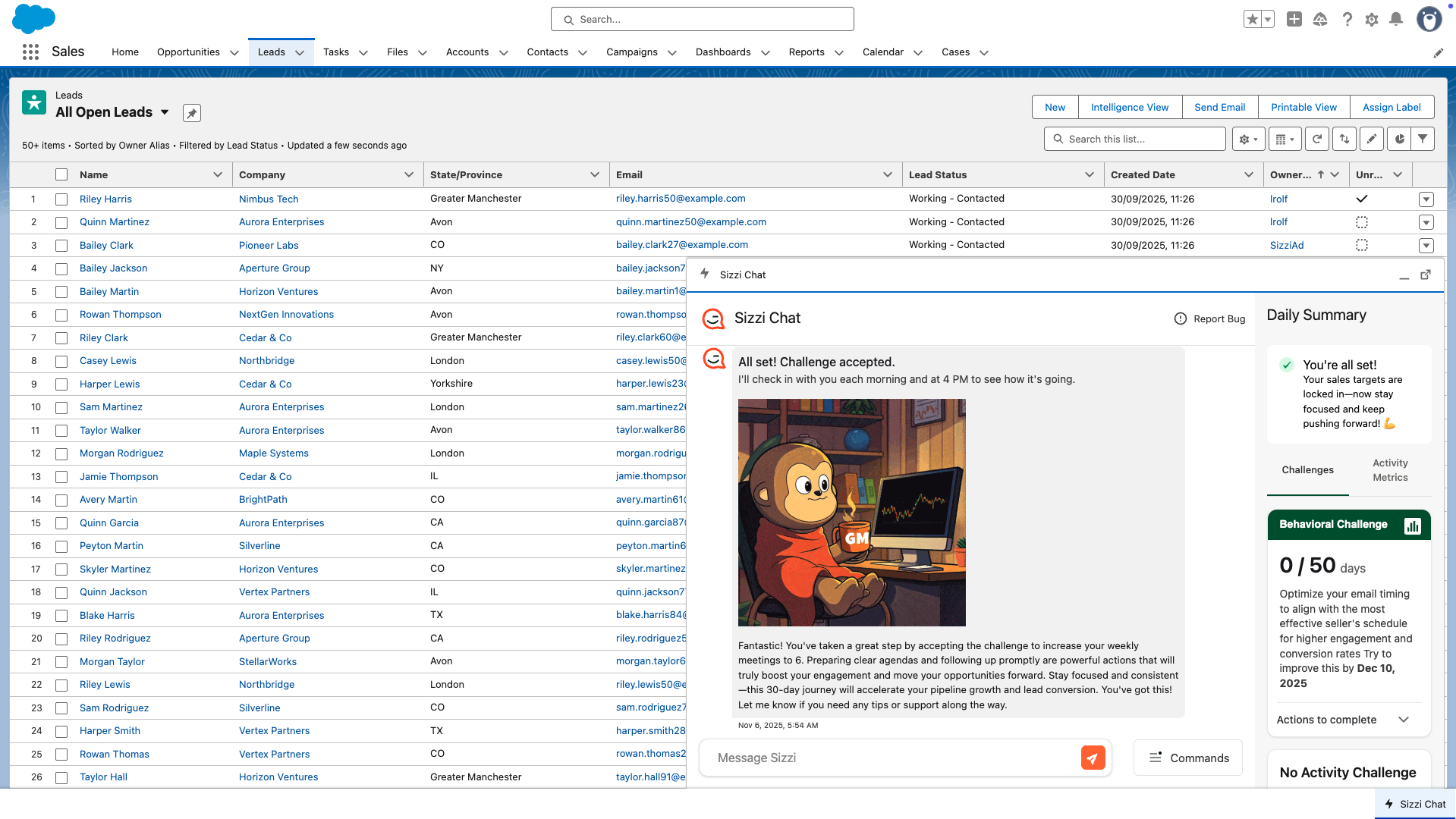Open the All Open Leads view dropdown

click(165, 112)
